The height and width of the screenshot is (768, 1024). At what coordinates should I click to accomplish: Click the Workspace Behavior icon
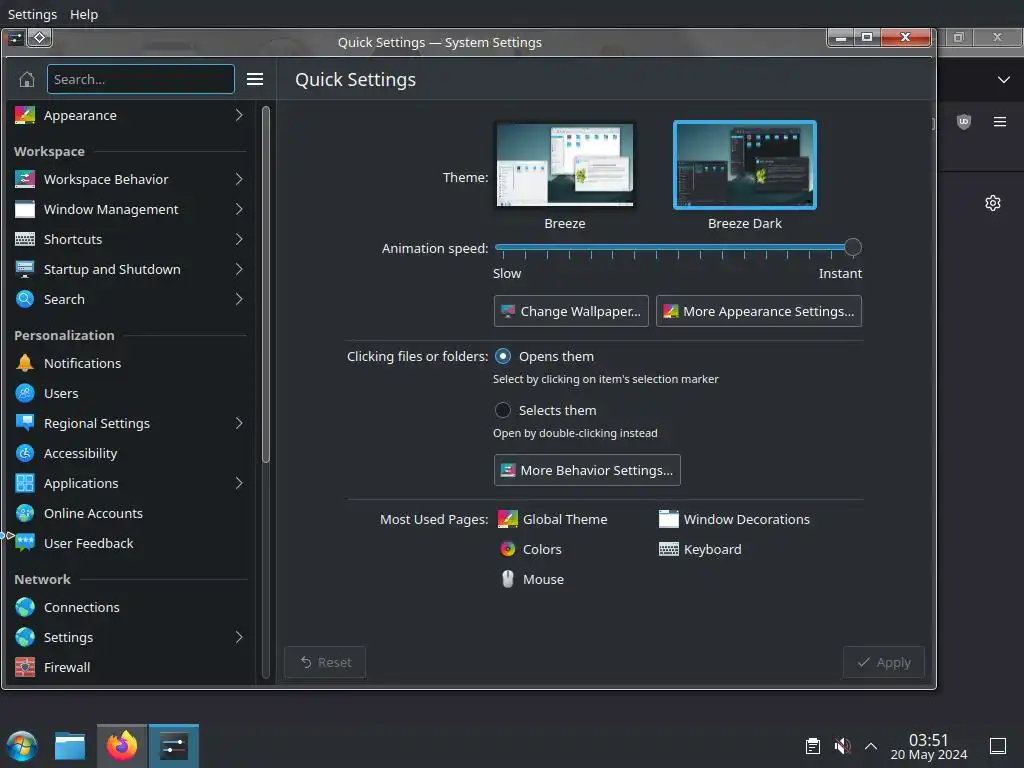pos(25,180)
